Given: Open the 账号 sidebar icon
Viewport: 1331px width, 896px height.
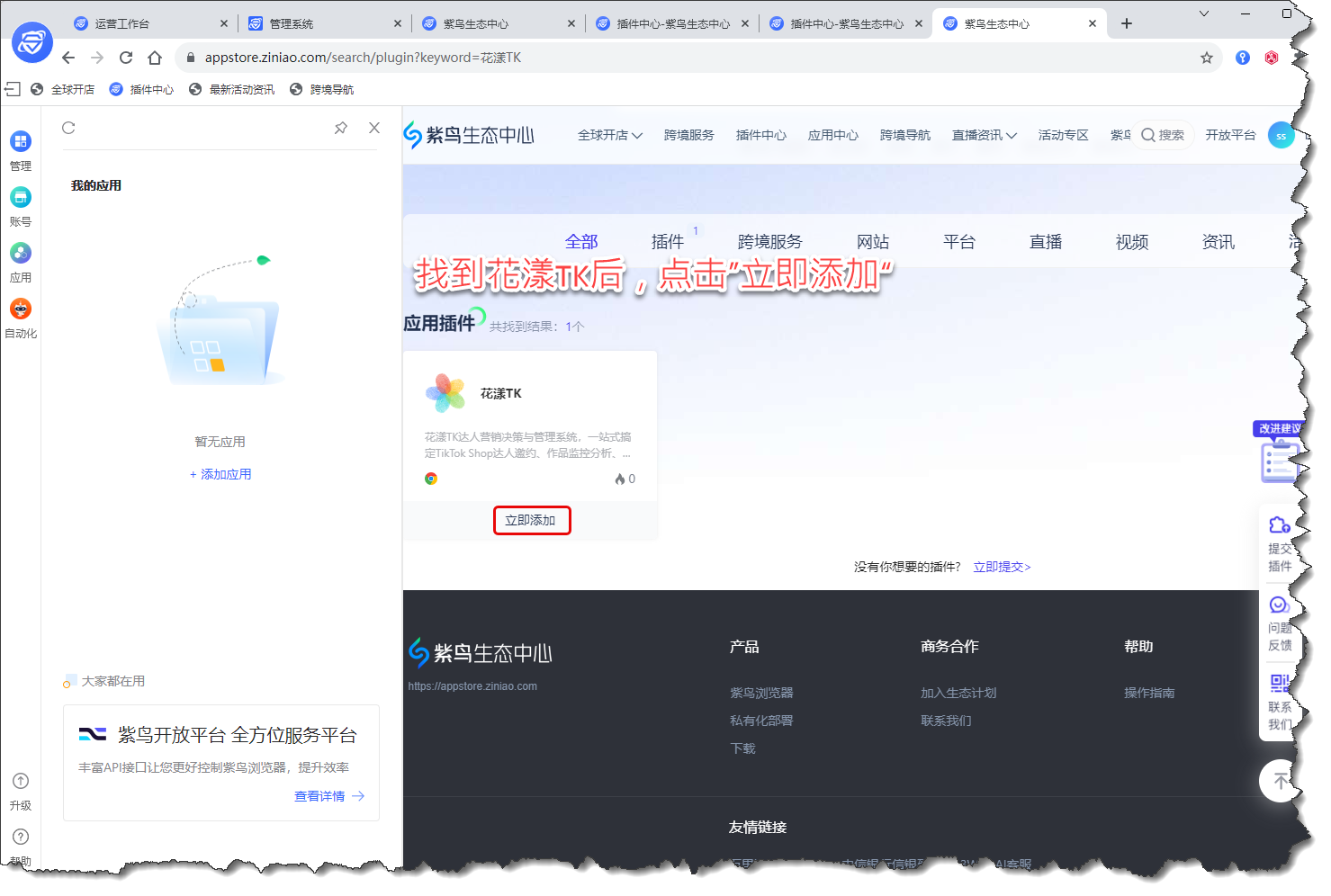Looking at the screenshot, I should [x=20, y=198].
